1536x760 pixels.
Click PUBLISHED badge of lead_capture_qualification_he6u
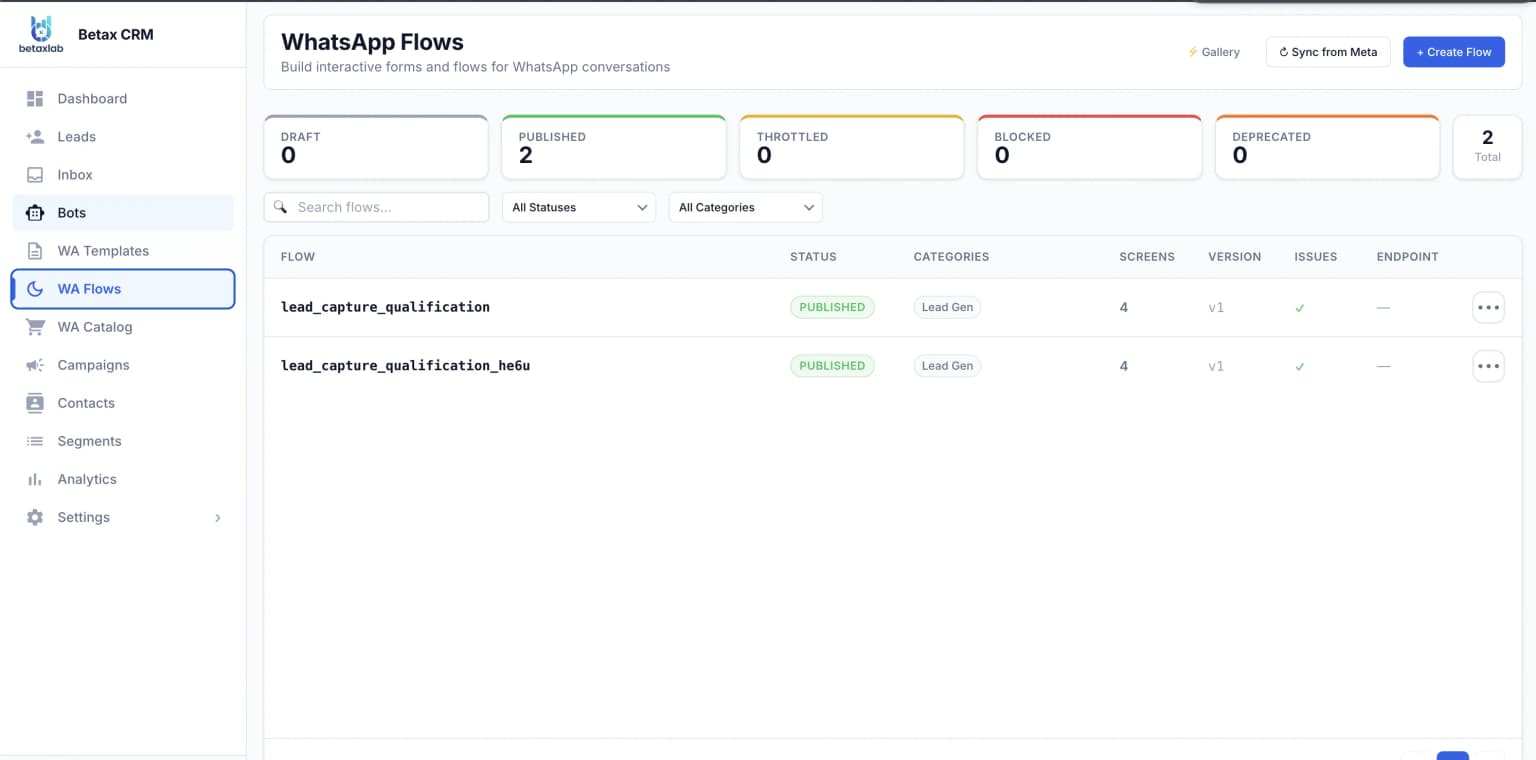click(x=832, y=366)
